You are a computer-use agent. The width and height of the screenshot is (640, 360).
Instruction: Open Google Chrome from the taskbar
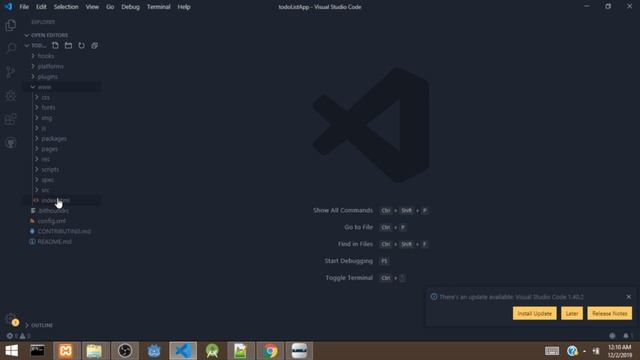point(270,351)
